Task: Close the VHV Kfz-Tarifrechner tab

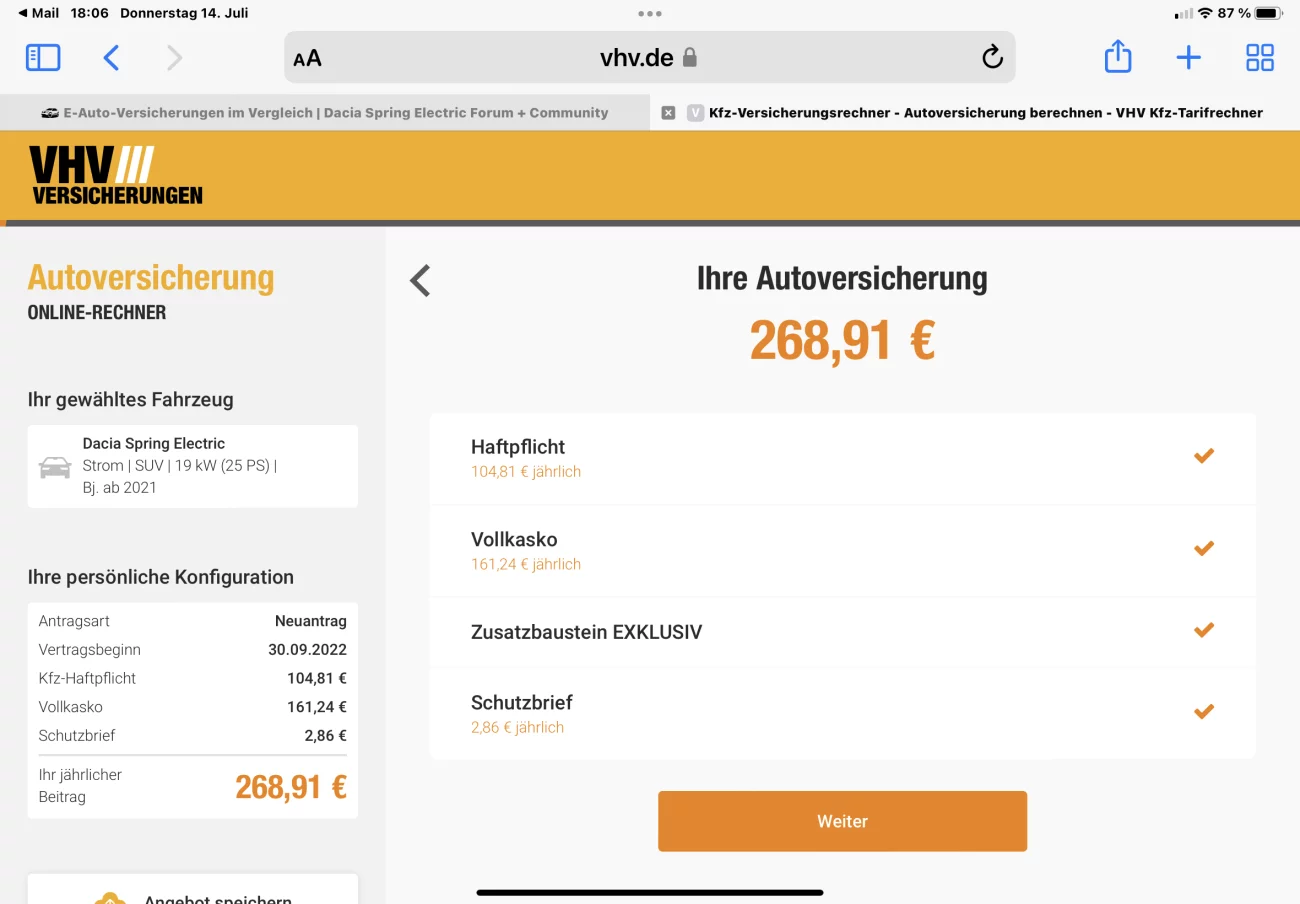Action: click(x=669, y=113)
